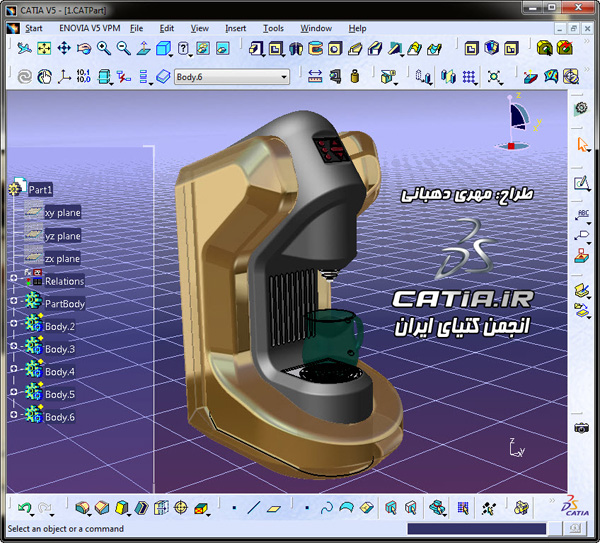Select the zx plane tree item
This screenshot has width=600, height=543.
(x=62, y=259)
